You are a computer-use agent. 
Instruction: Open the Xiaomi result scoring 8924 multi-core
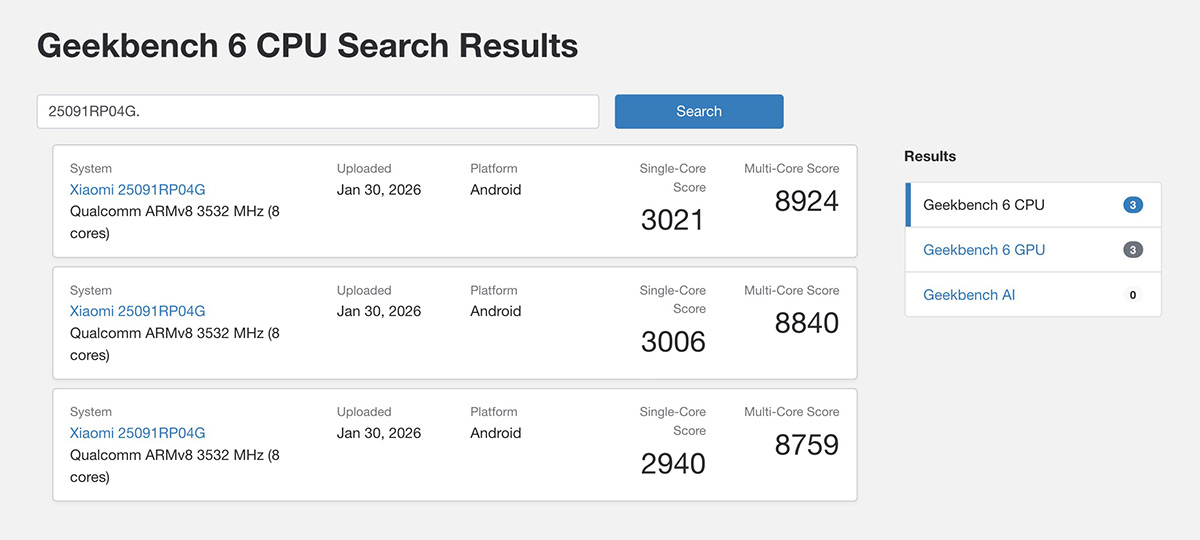137,190
